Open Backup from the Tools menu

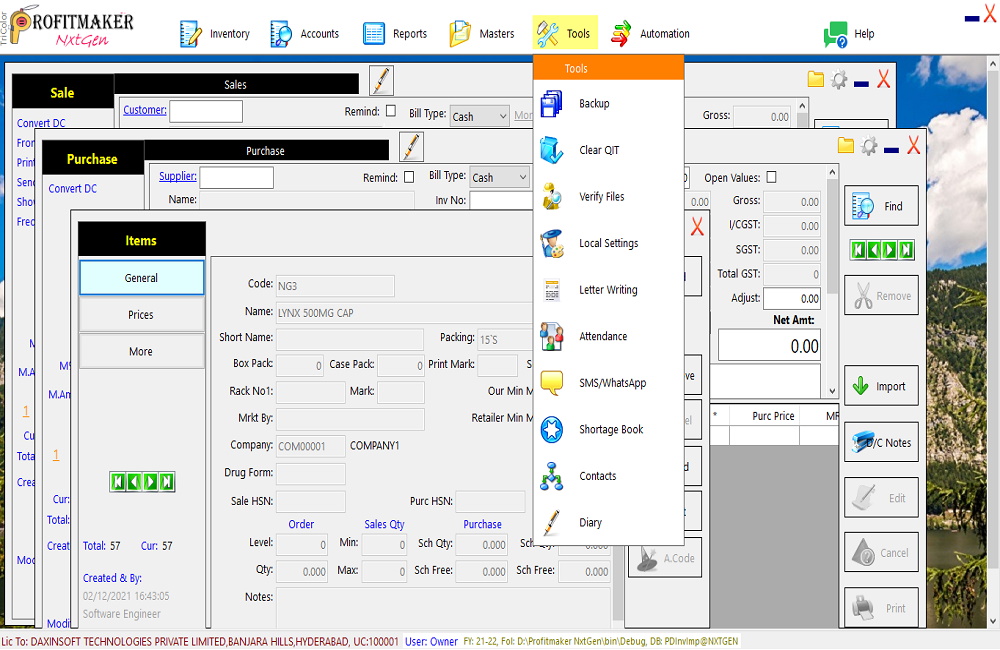[593, 104]
